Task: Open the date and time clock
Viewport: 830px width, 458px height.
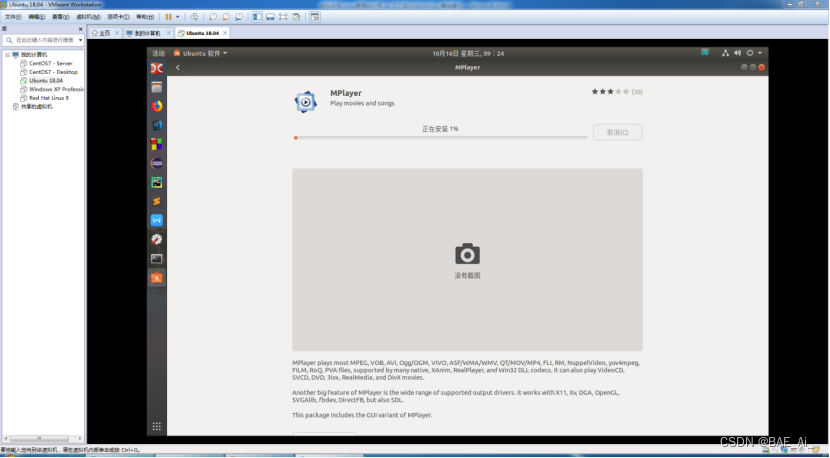Action: pyautogui.click(x=468, y=53)
